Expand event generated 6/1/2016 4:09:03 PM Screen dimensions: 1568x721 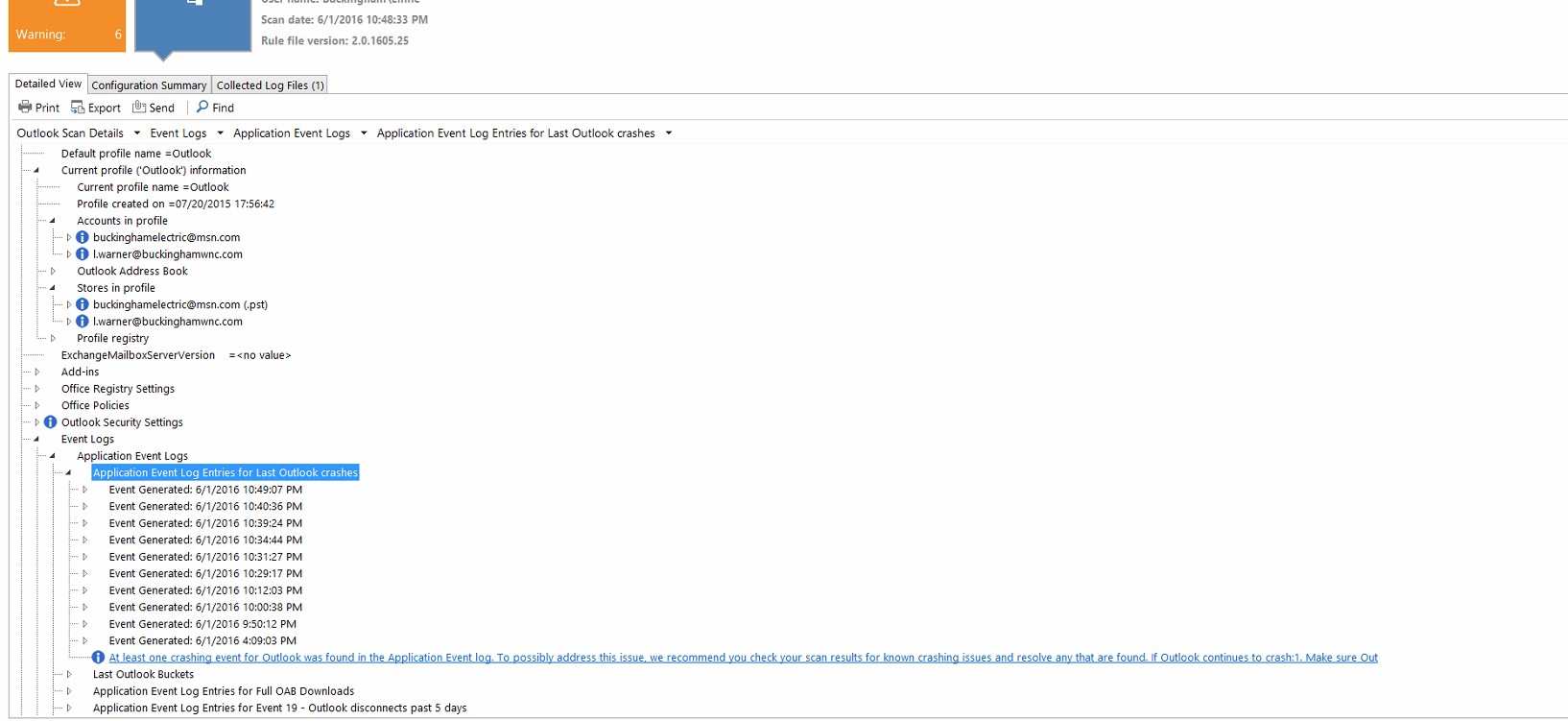click(x=84, y=640)
